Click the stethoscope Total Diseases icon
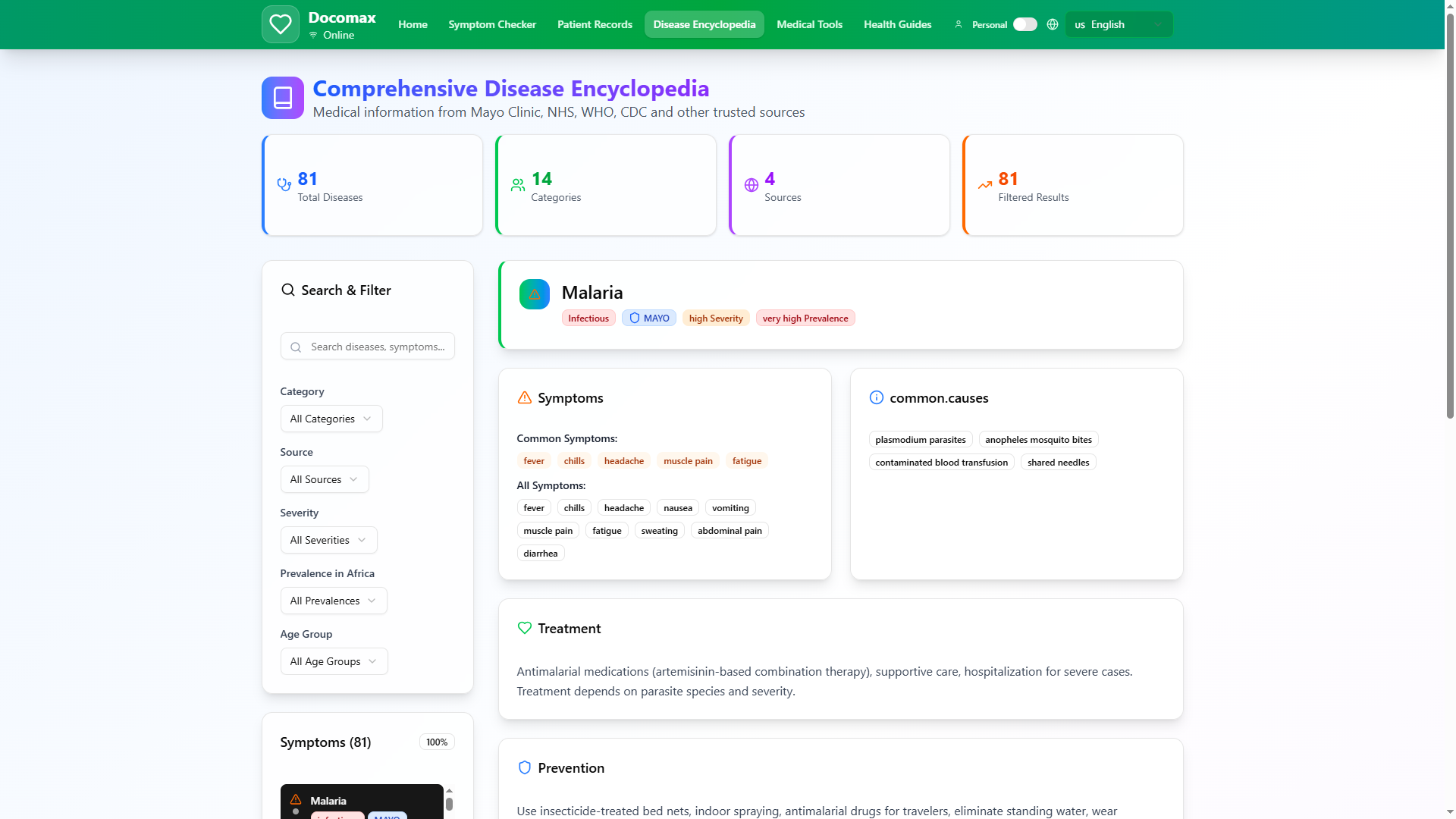Viewport: 1456px width, 819px height. pos(284,184)
